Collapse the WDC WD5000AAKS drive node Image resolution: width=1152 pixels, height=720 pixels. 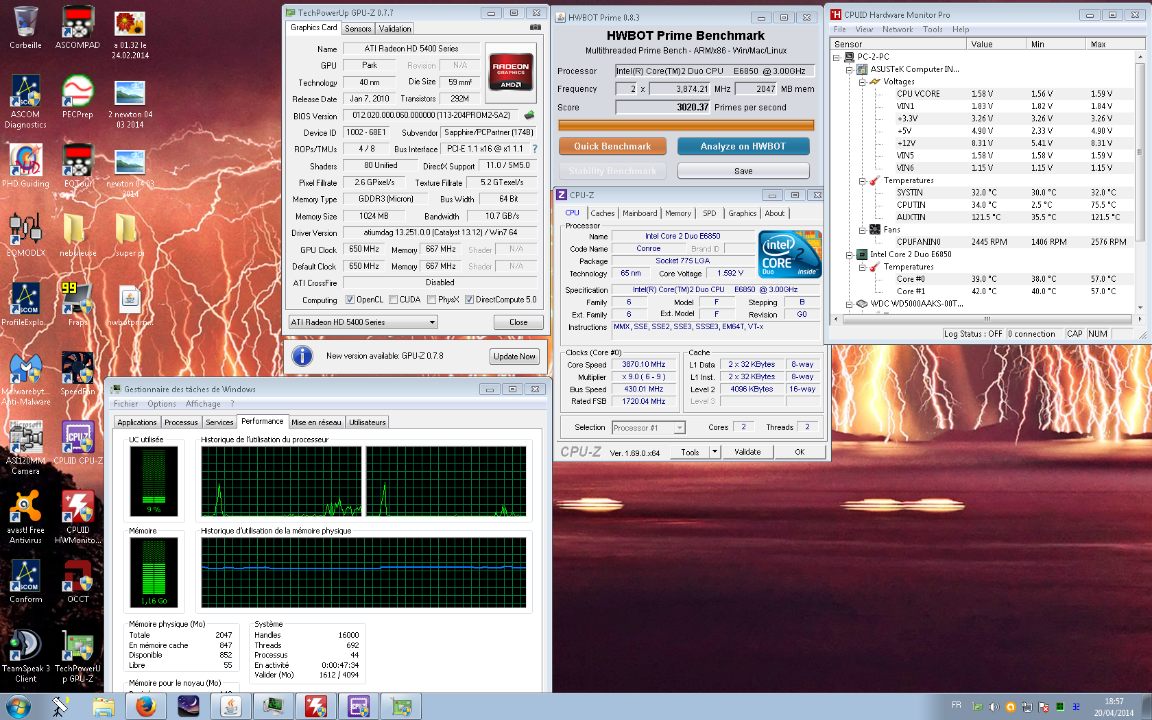coord(849,303)
